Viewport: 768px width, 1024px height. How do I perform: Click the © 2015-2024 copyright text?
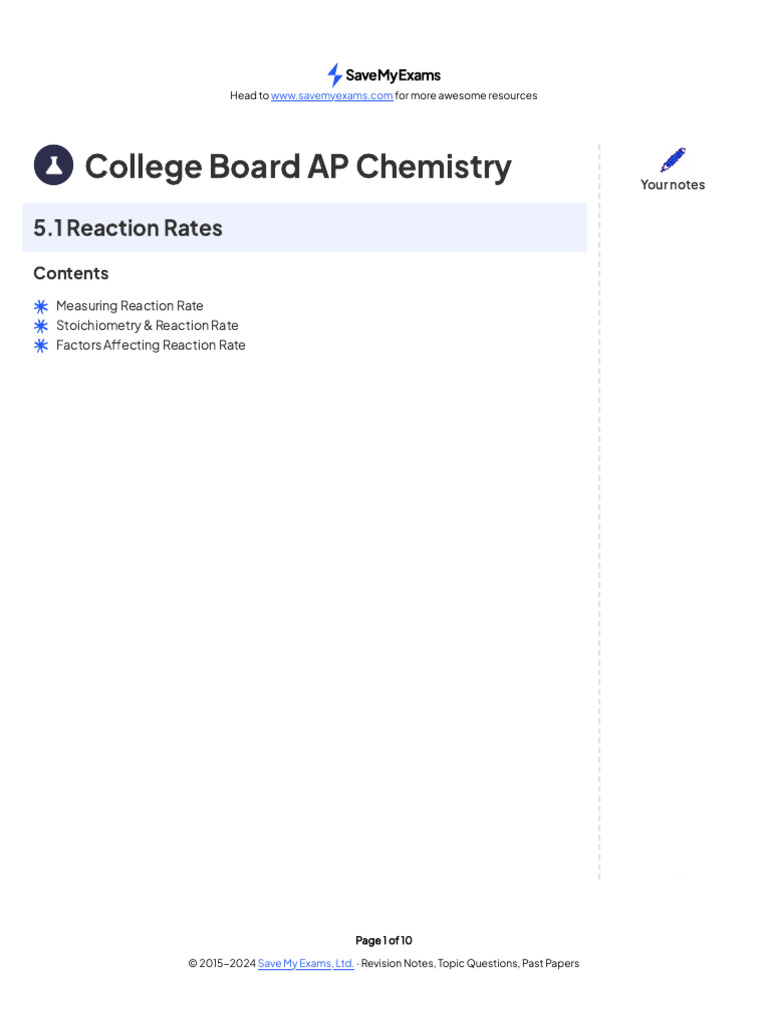(x=222, y=963)
